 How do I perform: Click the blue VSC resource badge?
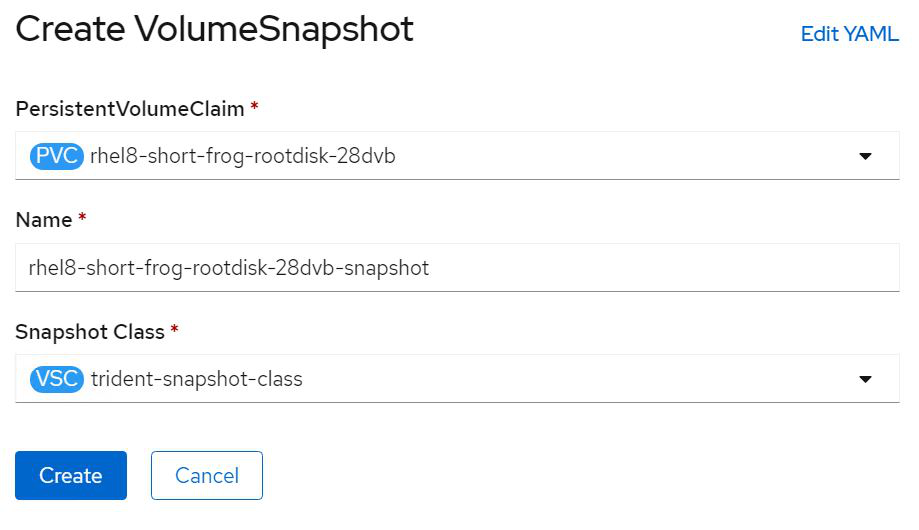[x=58, y=379]
